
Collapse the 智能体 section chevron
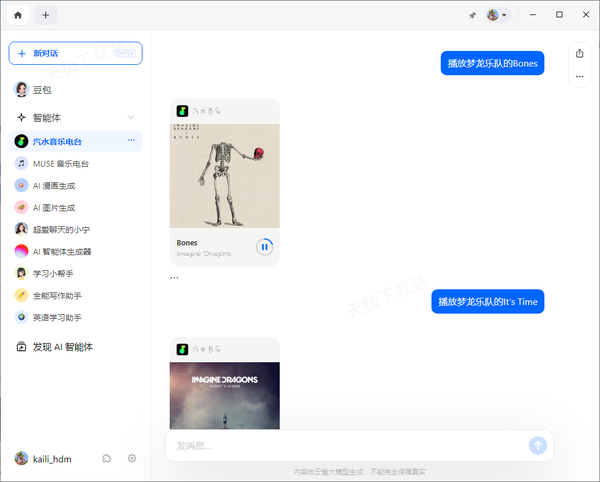[x=131, y=117]
